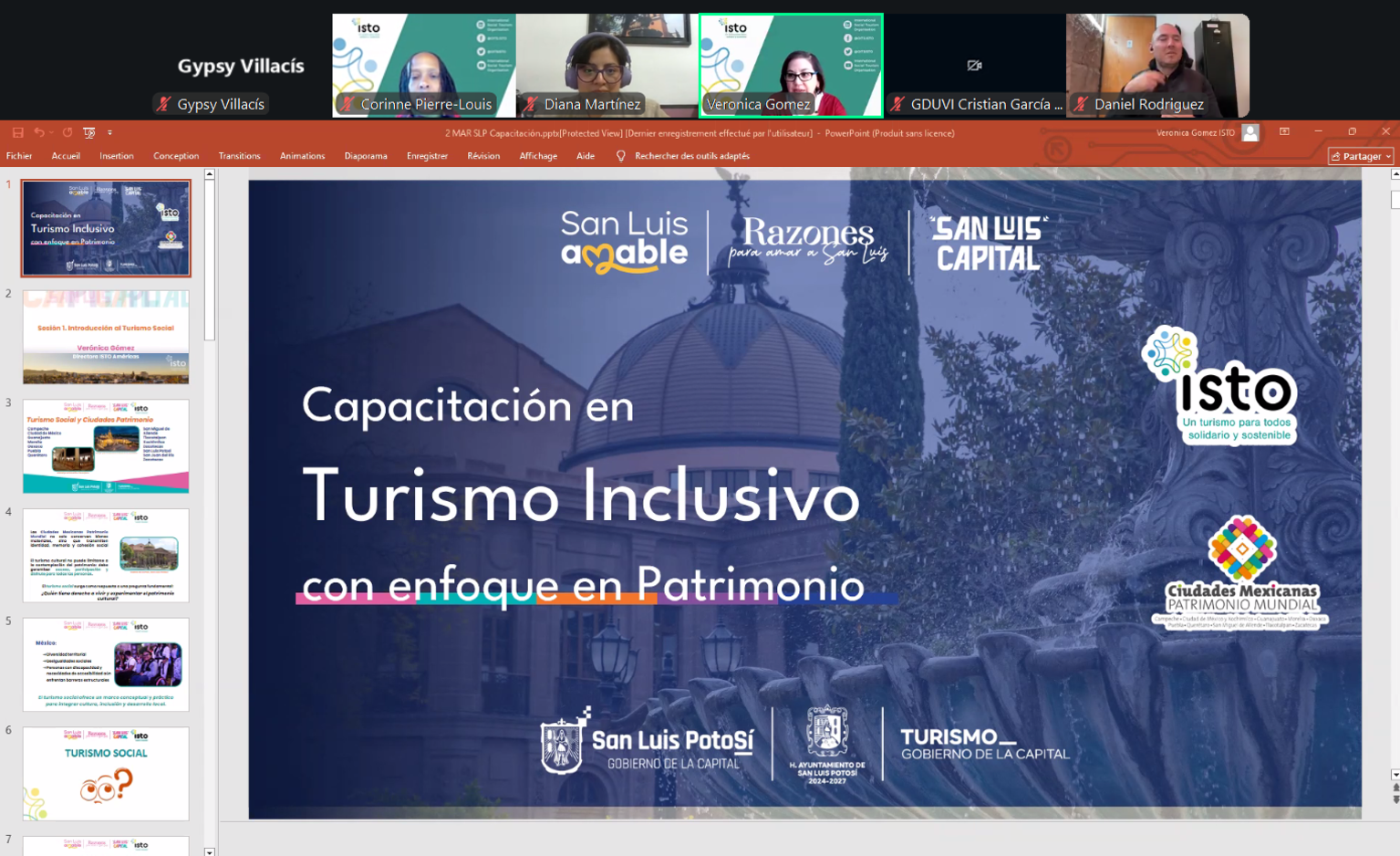Click muted microphone icon on Daniel Rodriguez tile
Viewport: 1400px width, 856px height.
[1081, 104]
